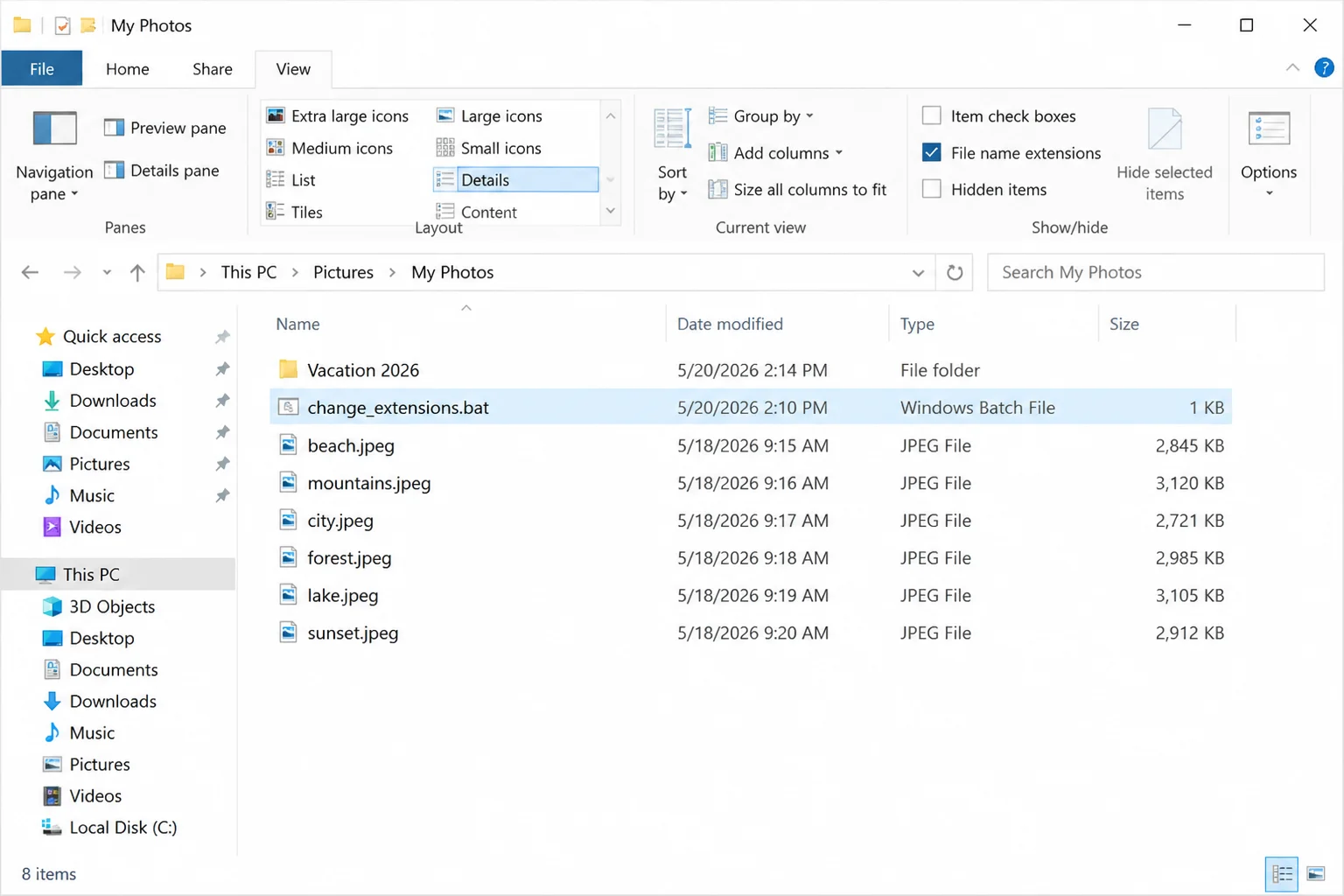This screenshot has width=1344, height=896.
Task: Enable Item check boxes
Action: (932, 116)
